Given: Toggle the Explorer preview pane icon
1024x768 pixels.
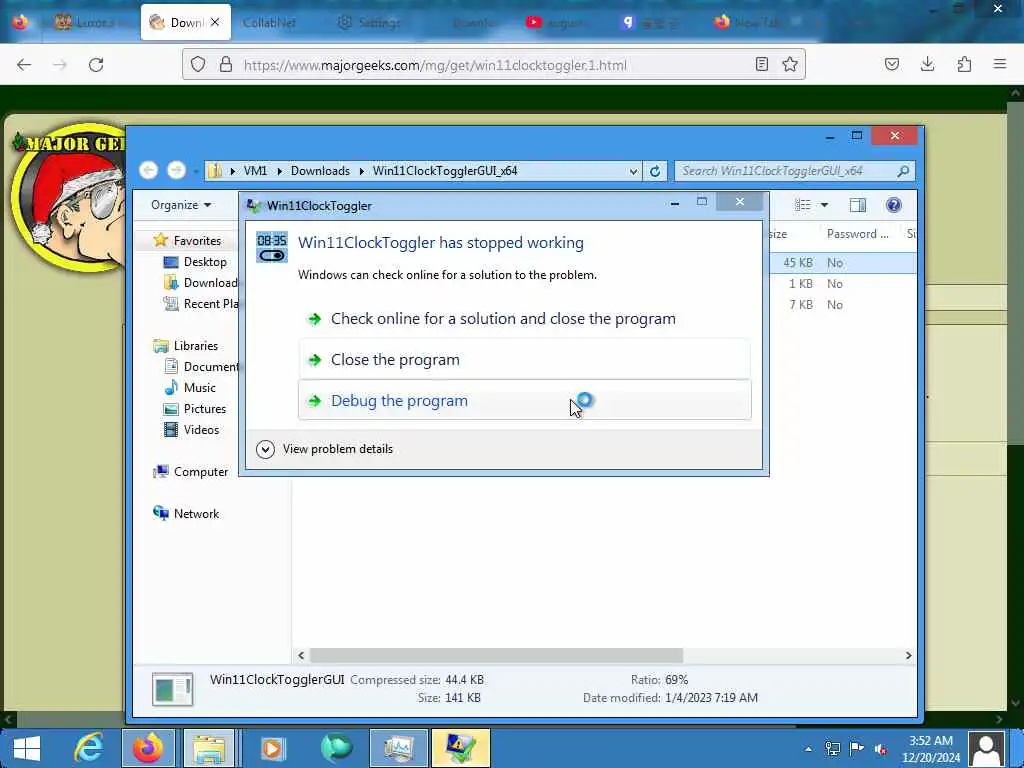Looking at the screenshot, I should tap(857, 205).
